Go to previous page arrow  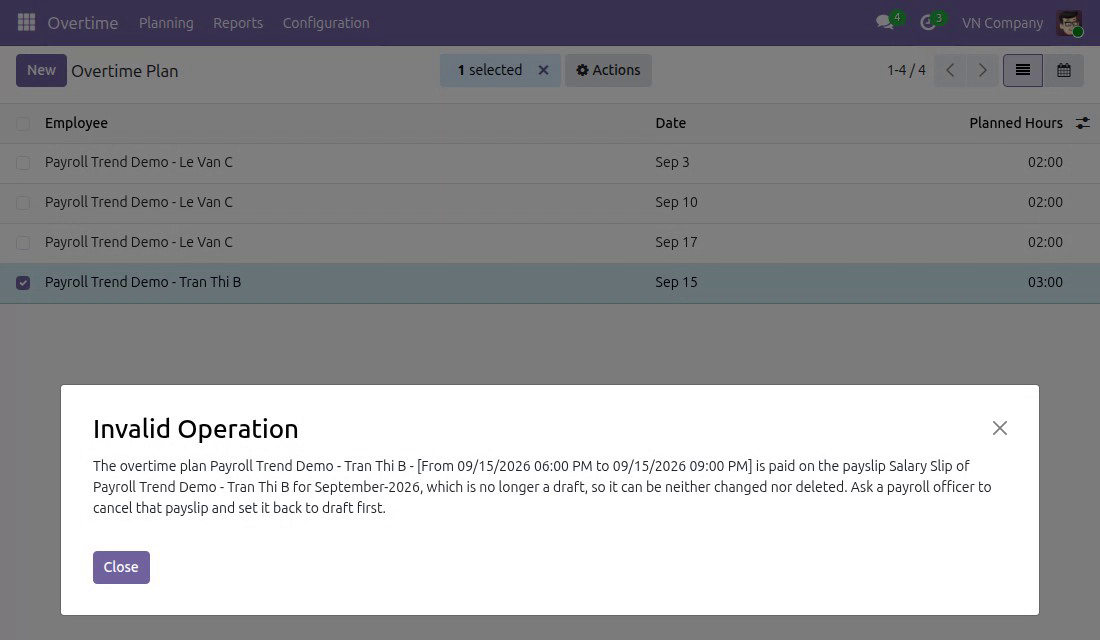(950, 70)
